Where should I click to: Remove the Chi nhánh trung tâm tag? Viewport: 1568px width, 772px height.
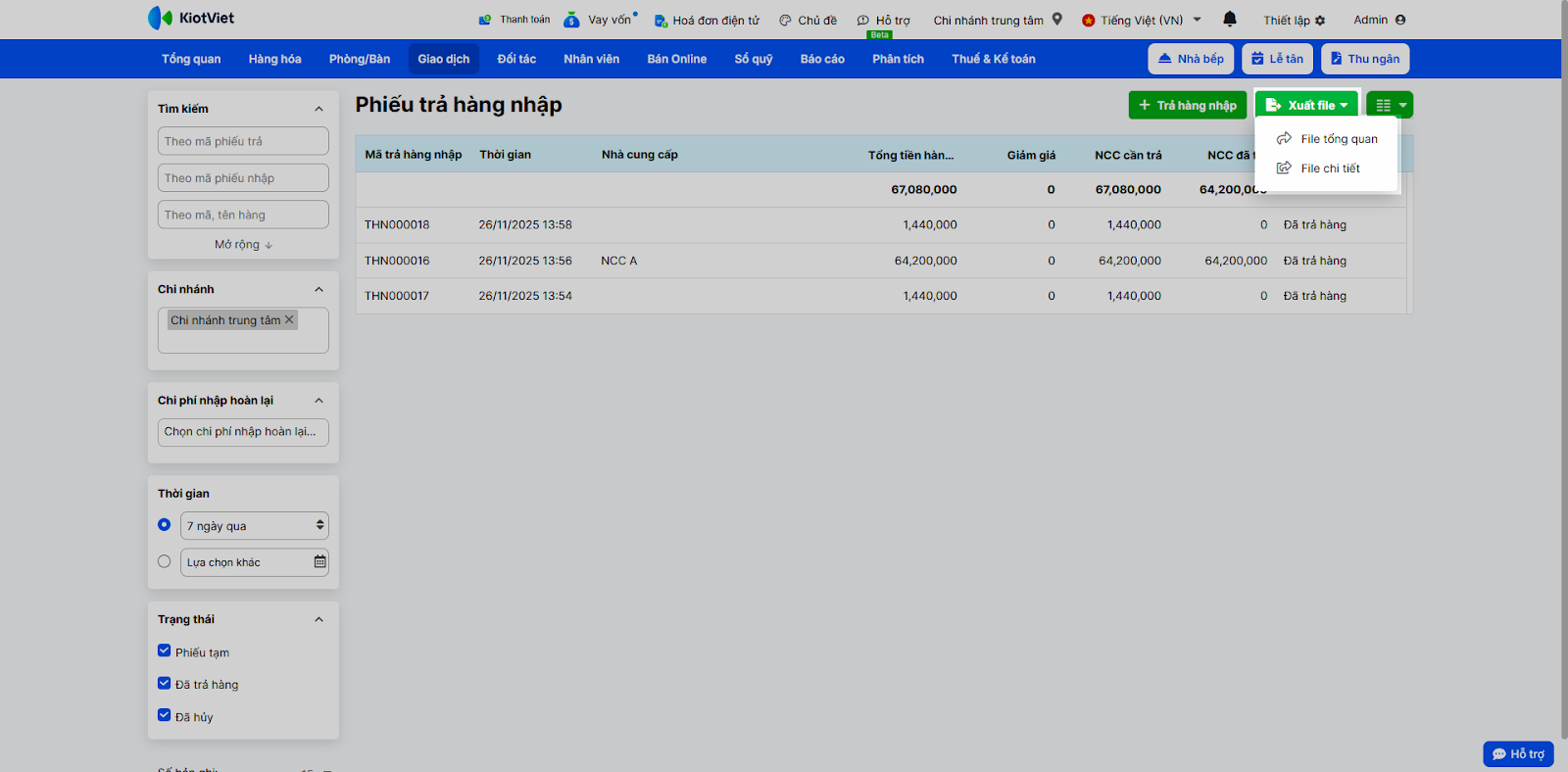coord(289,319)
